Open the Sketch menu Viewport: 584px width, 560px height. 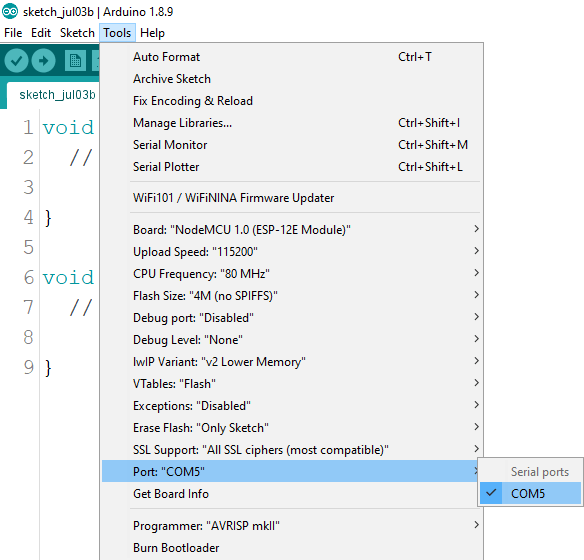pyautogui.click(x=77, y=33)
